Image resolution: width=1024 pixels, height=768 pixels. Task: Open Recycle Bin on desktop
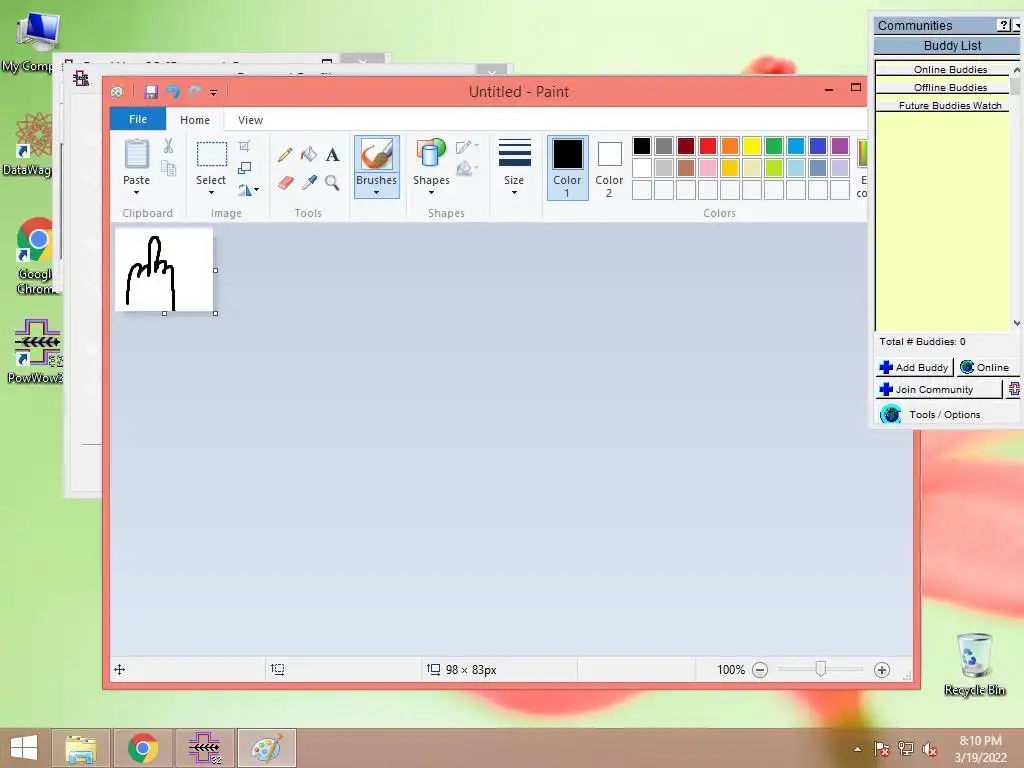pos(974,664)
